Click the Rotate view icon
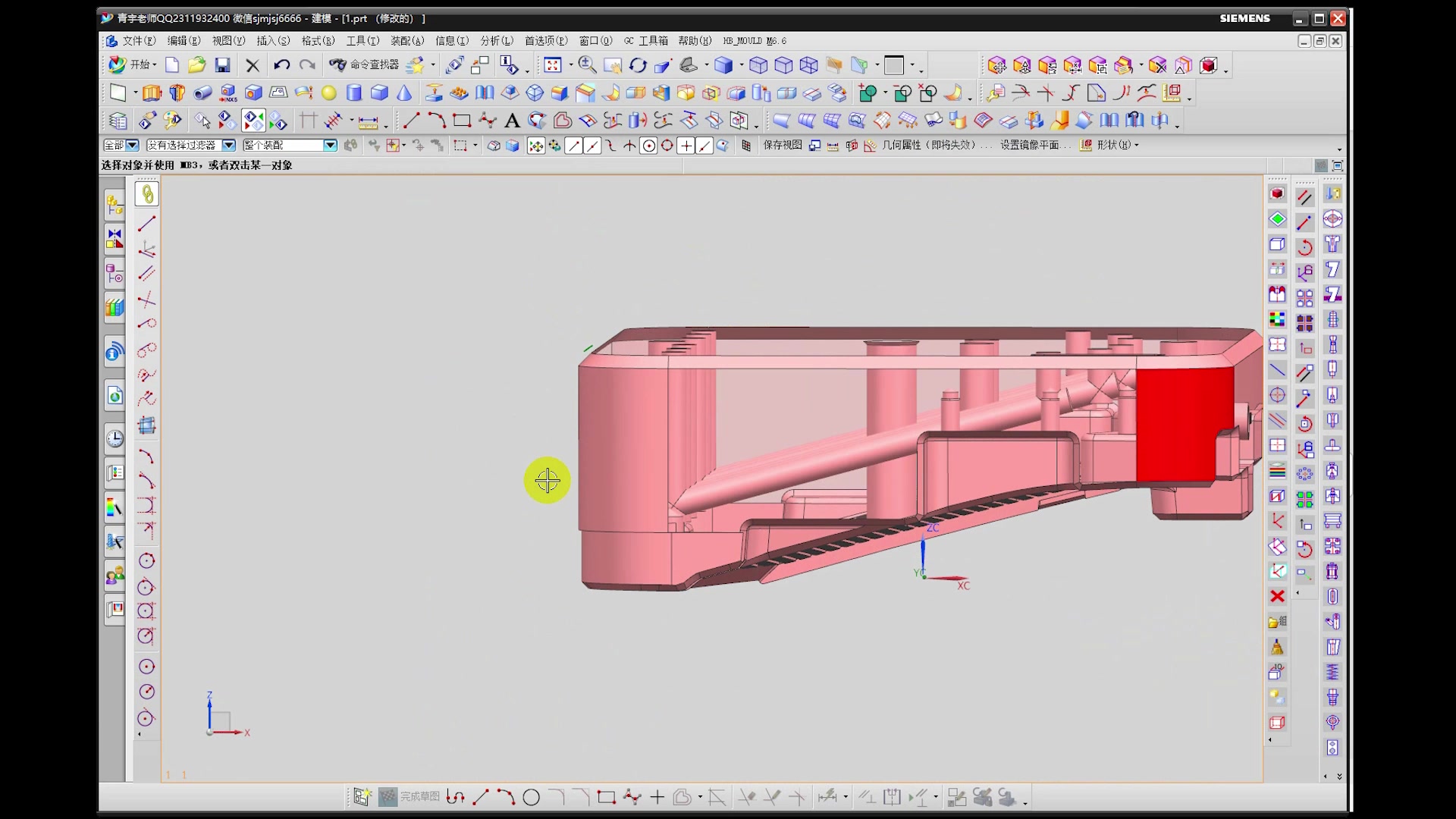This screenshot has height=819, width=1456. point(638,65)
